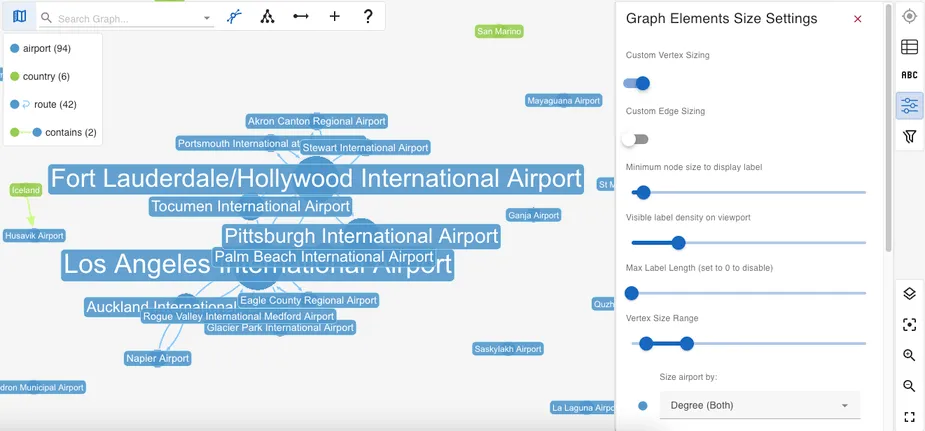Screen dimensions: 925x431
Task: Toggle country legend entry visibility
Action: tap(41, 76)
